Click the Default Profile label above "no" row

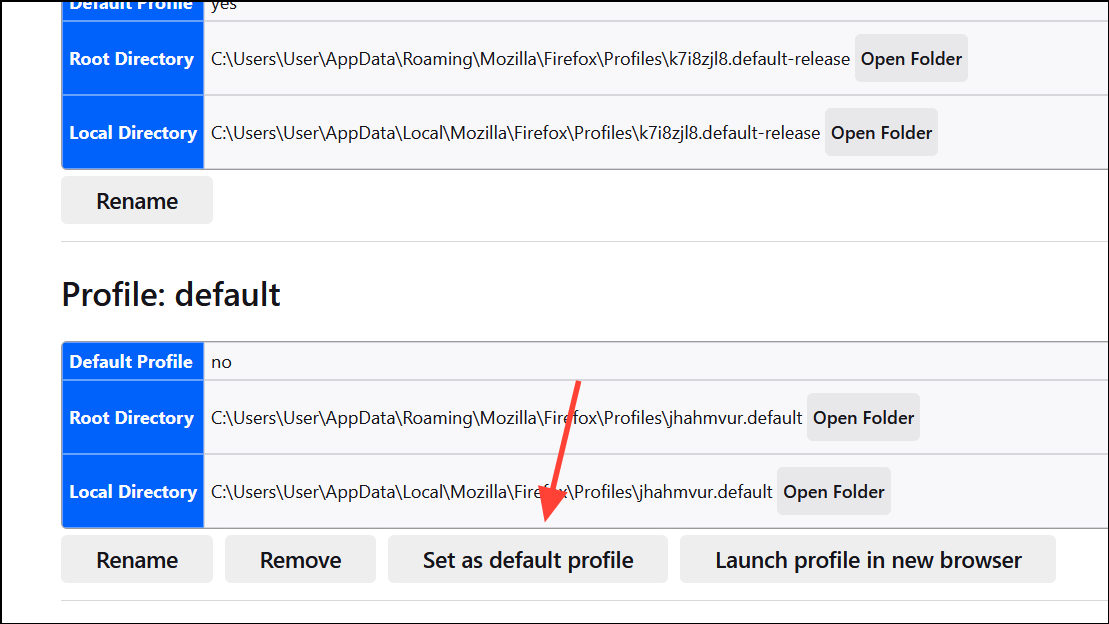[131, 362]
